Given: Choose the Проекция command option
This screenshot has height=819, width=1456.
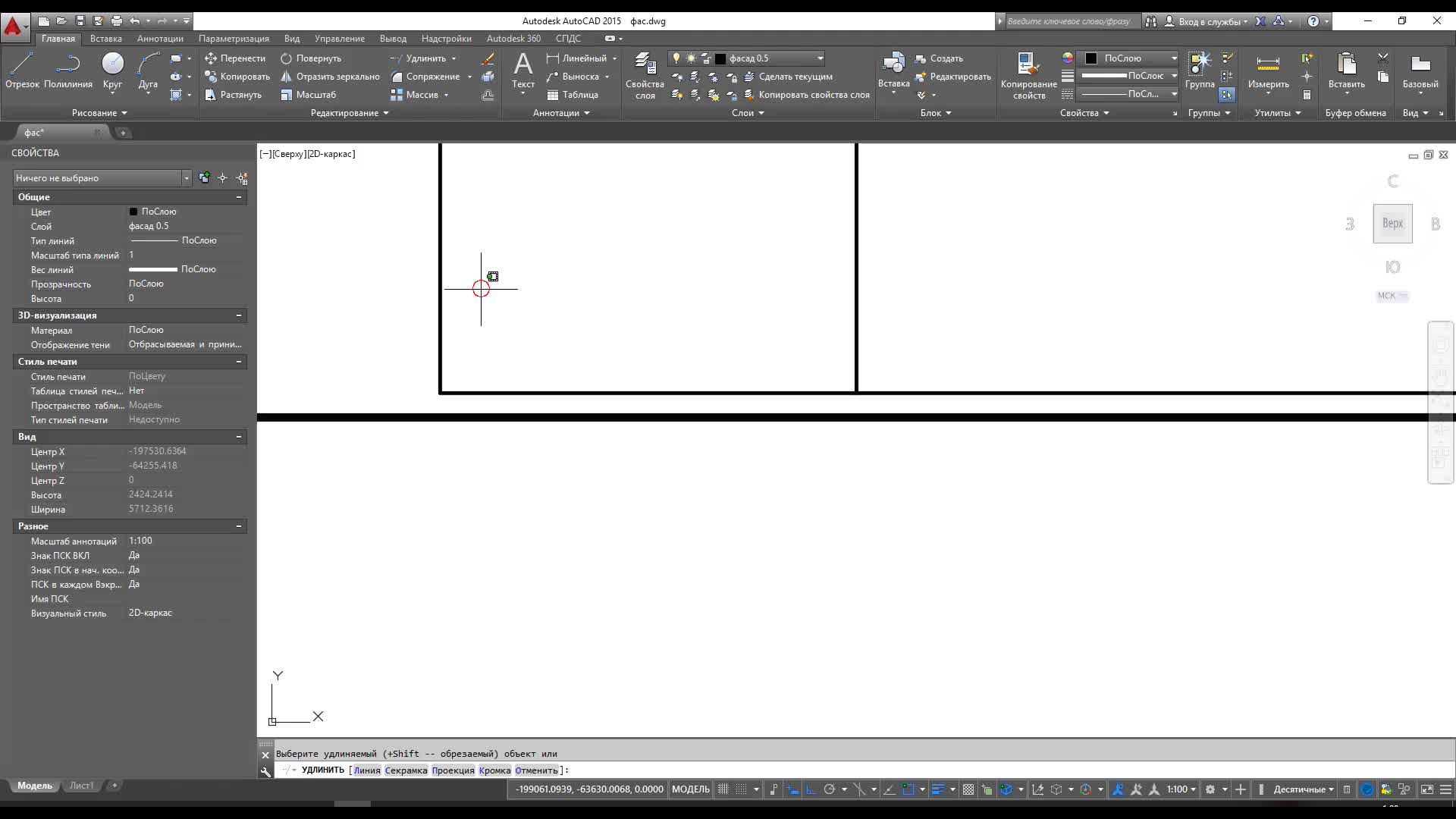Looking at the screenshot, I should (453, 770).
